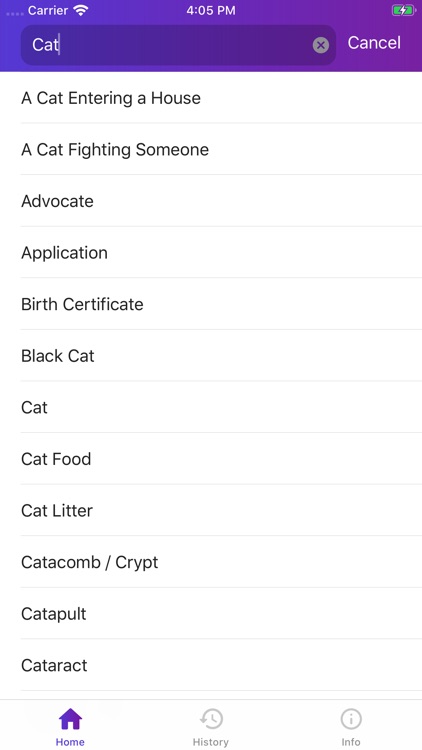
Task: Cancel the search
Action: click(x=374, y=43)
